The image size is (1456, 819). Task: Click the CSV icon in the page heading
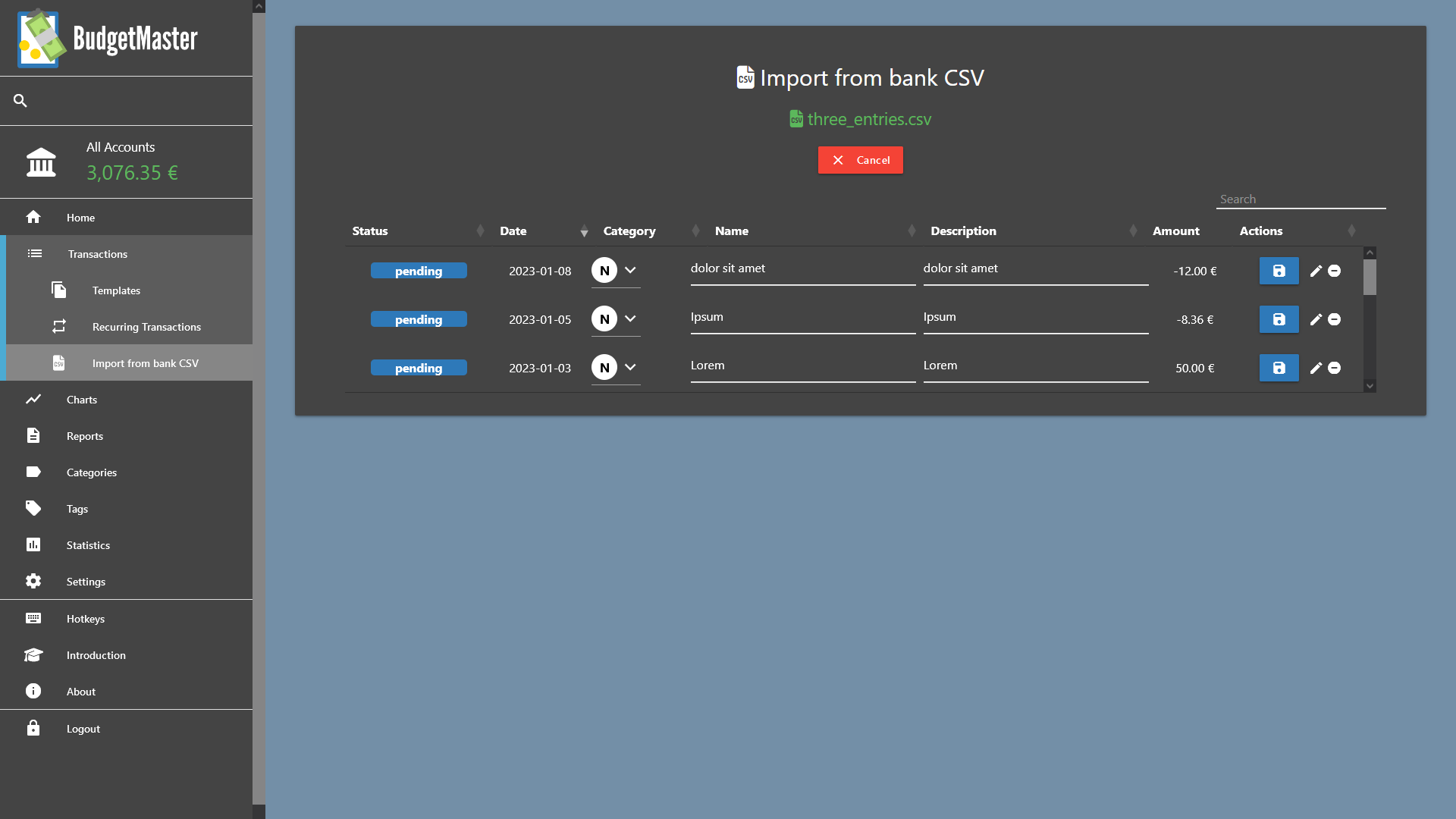pos(745,77)
